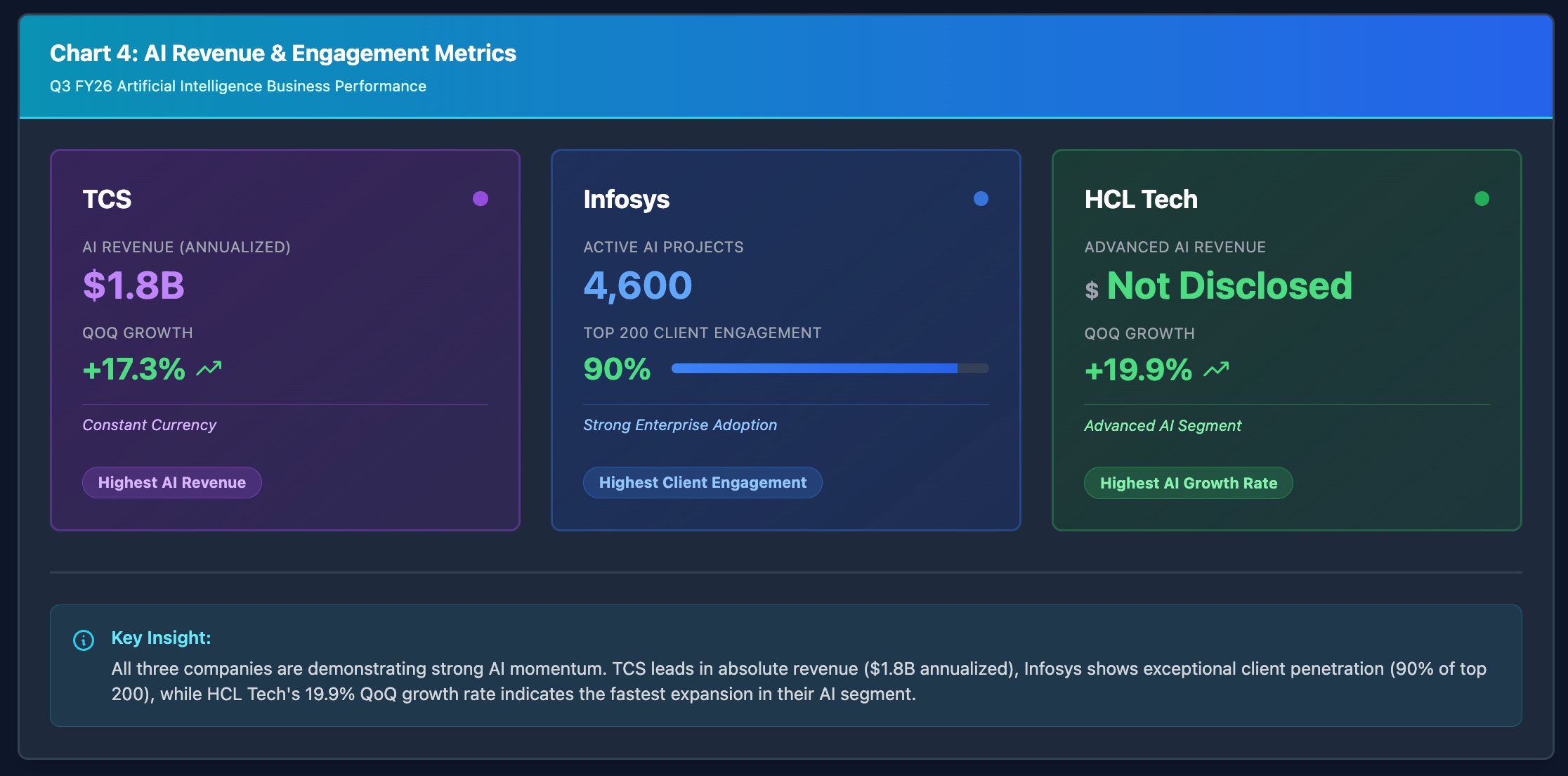
Task: Click the blue dot in Infosys card
Action: coord(981,199)
